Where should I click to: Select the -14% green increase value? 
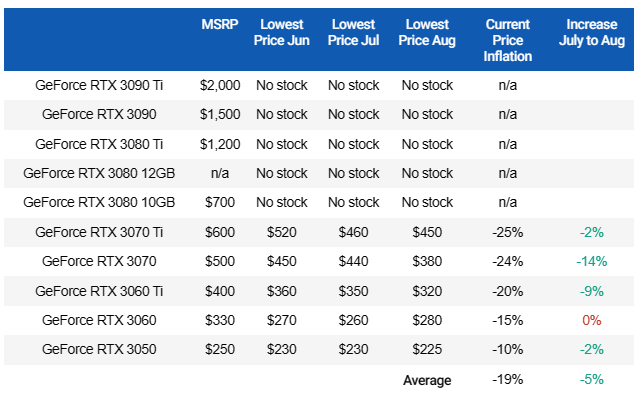pyautogui.click(x=591, y=262)
